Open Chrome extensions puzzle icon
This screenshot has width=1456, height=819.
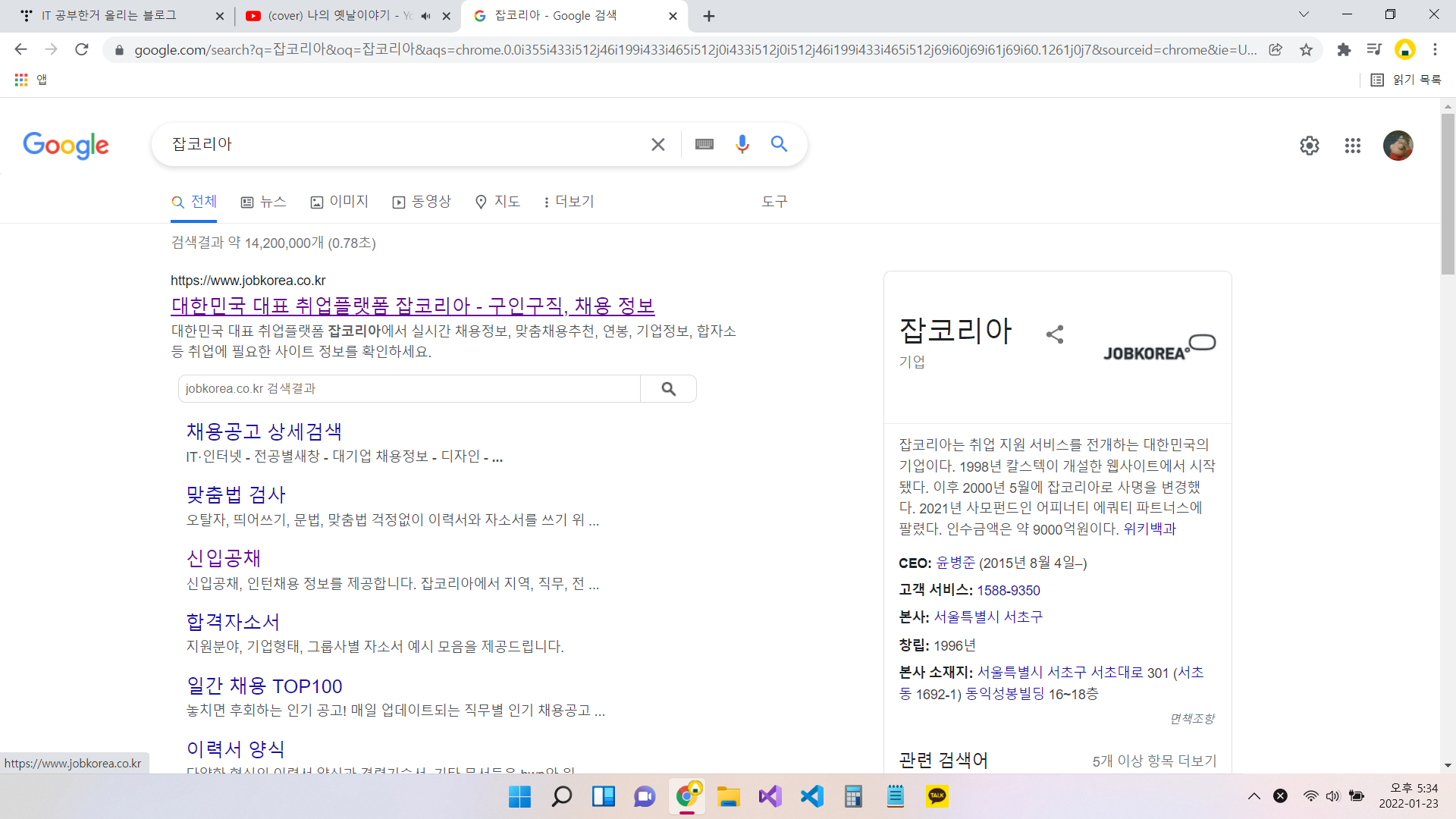1344,50
